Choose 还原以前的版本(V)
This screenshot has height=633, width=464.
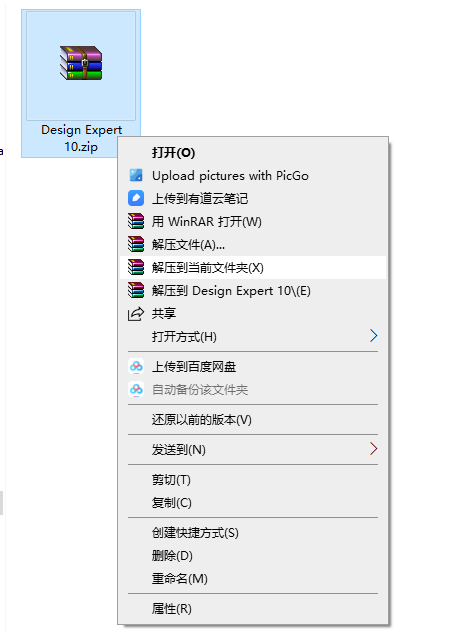pos(253,420)
